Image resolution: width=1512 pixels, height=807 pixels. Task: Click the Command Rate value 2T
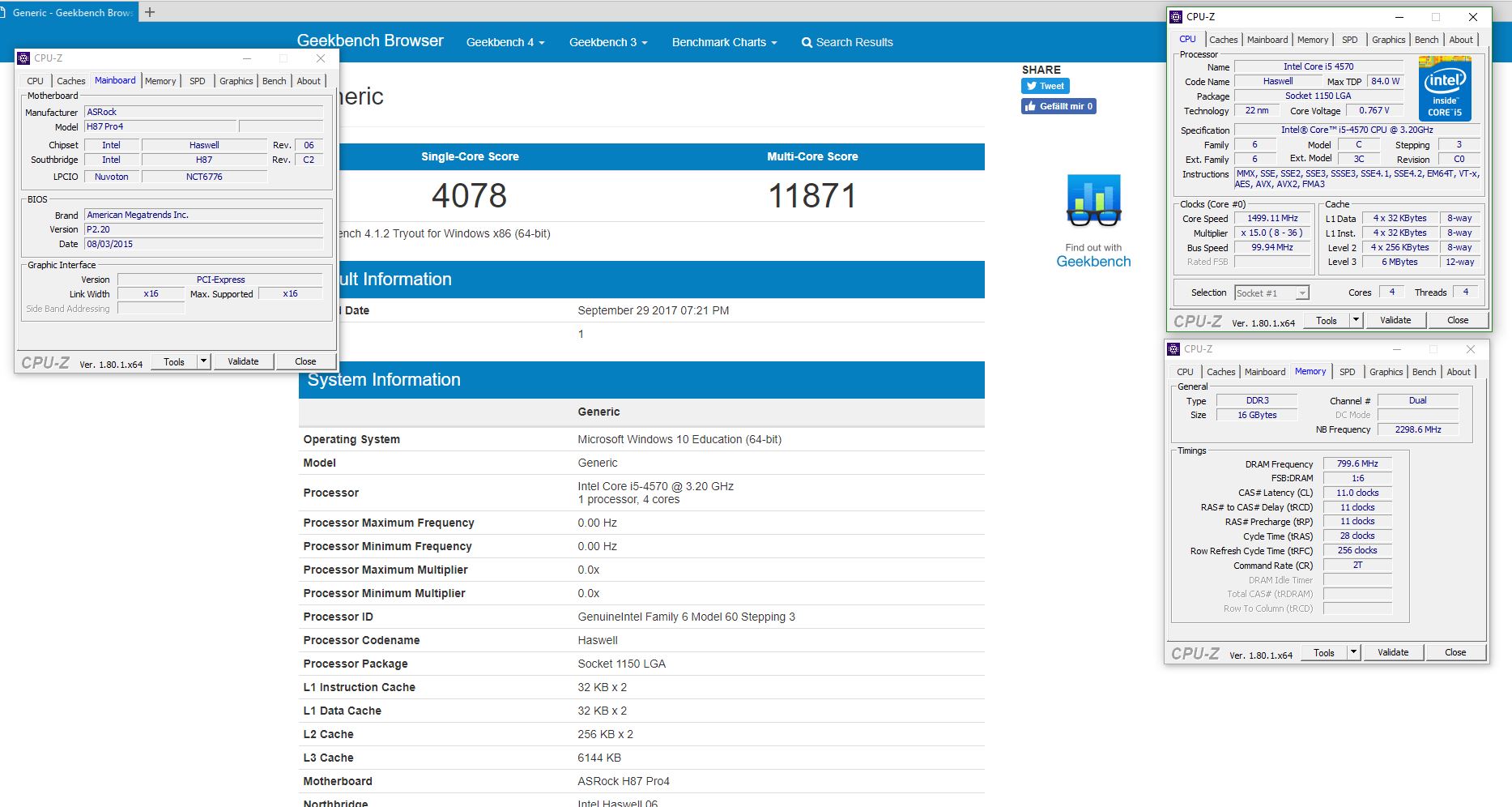1357,565
